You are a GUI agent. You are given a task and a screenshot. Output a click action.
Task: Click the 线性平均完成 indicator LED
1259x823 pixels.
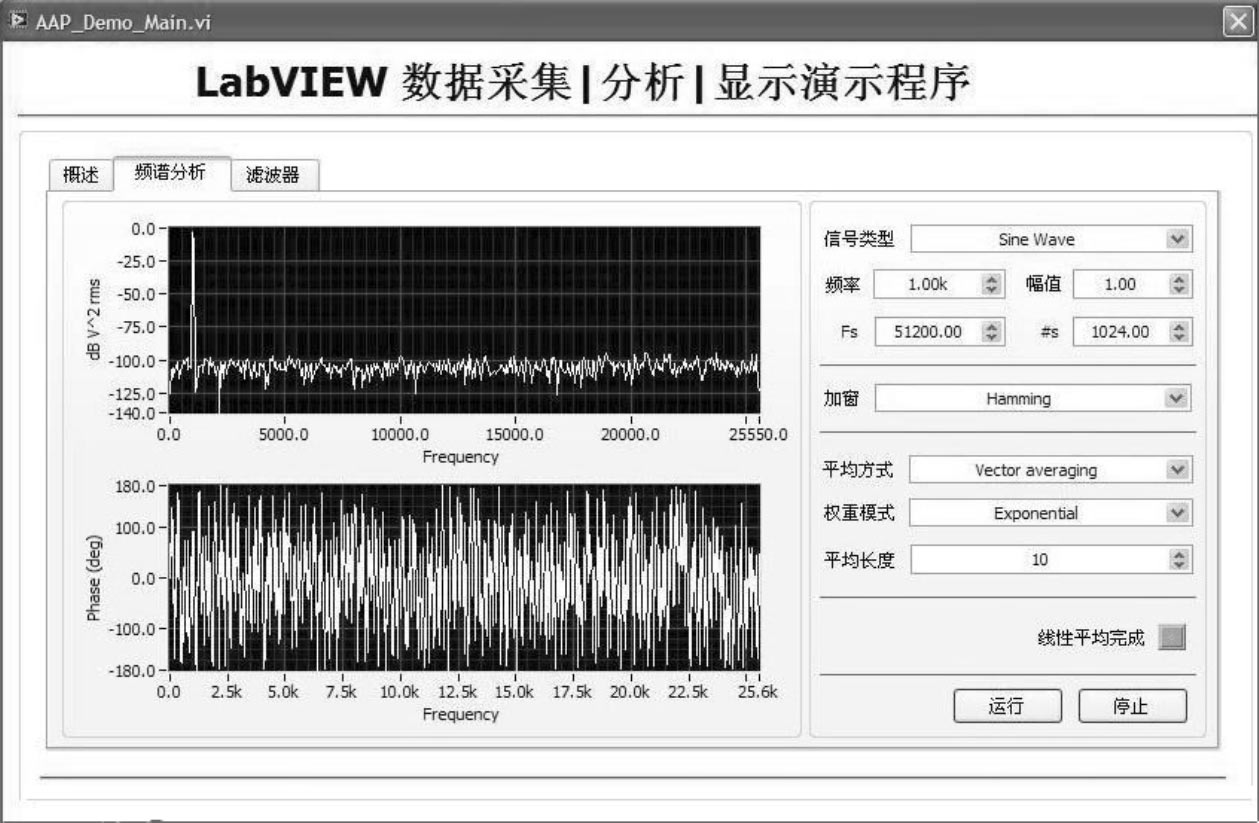point(1172,638)
